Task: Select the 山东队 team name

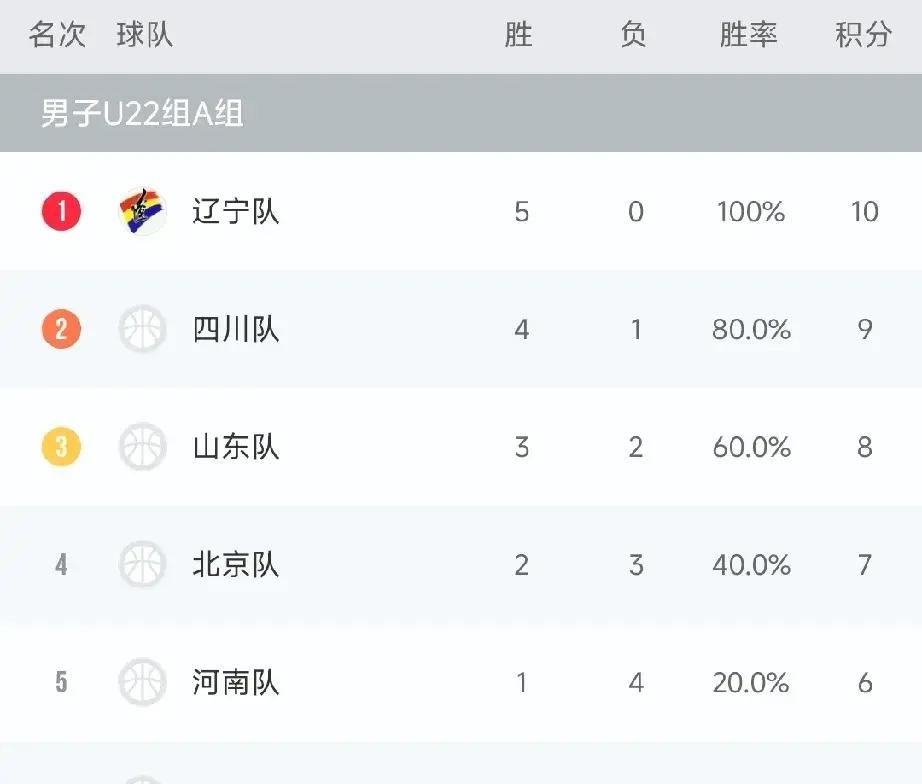Action: click(x=232, y=447)
